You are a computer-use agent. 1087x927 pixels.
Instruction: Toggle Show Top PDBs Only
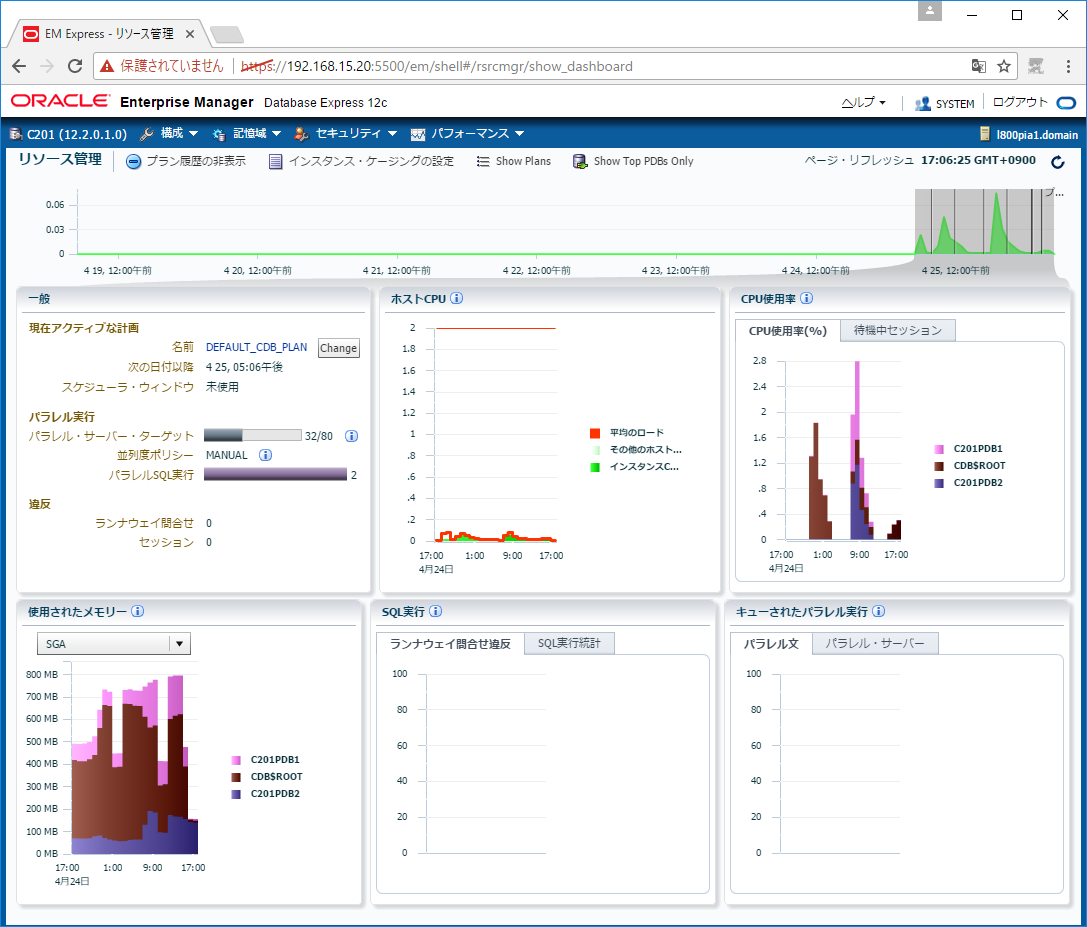coord(632,161)
